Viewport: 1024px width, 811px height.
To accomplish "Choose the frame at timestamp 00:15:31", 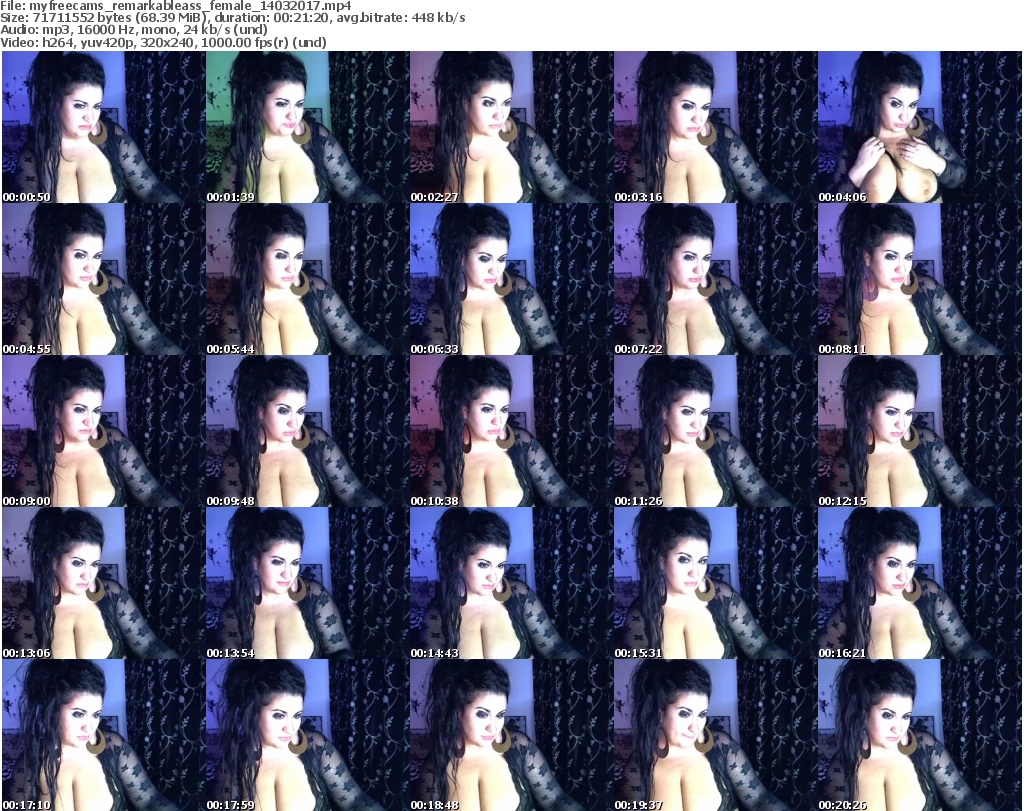I will tap(715, 583).
